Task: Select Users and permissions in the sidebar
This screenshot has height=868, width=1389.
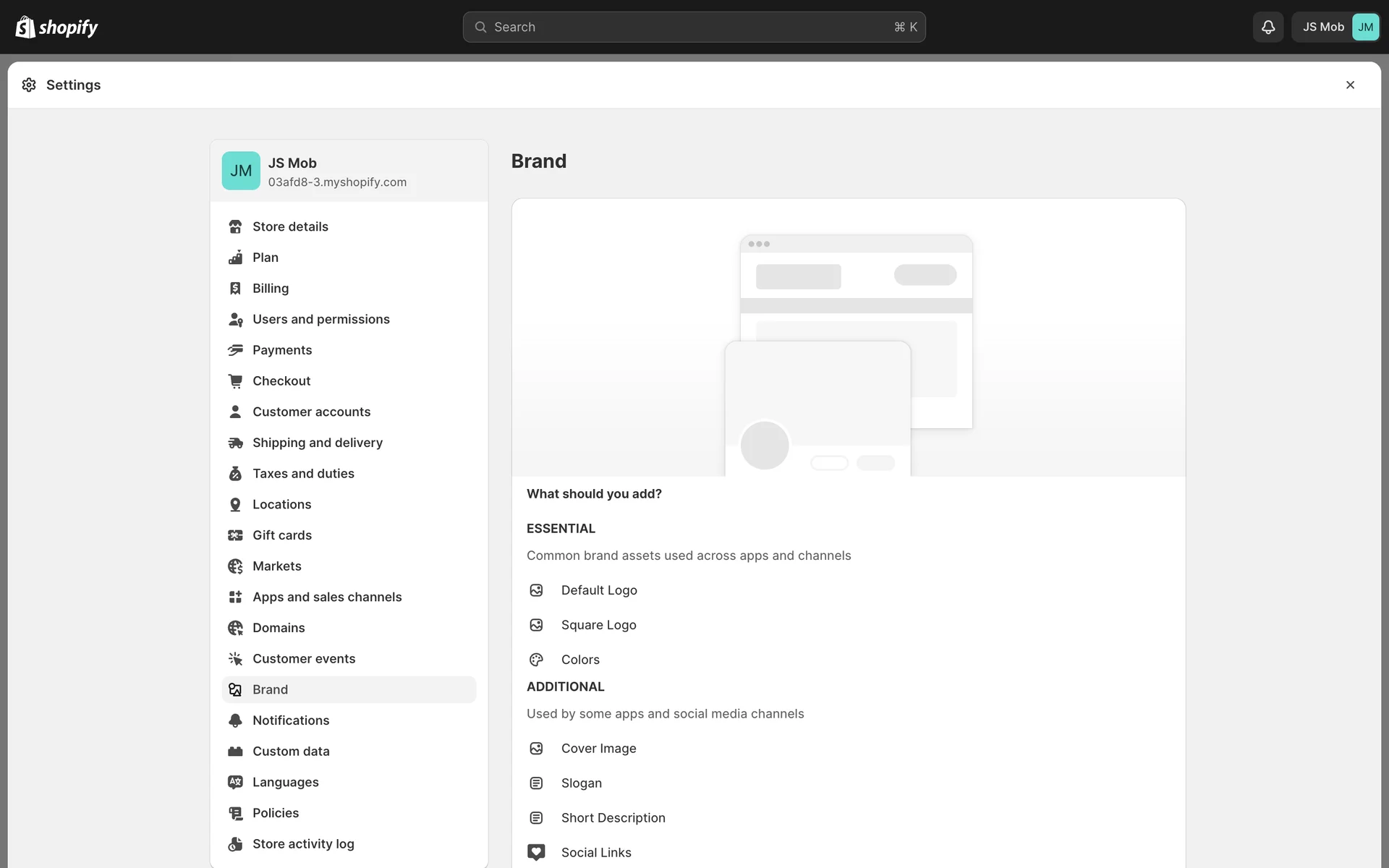Action: coord(320,319)
